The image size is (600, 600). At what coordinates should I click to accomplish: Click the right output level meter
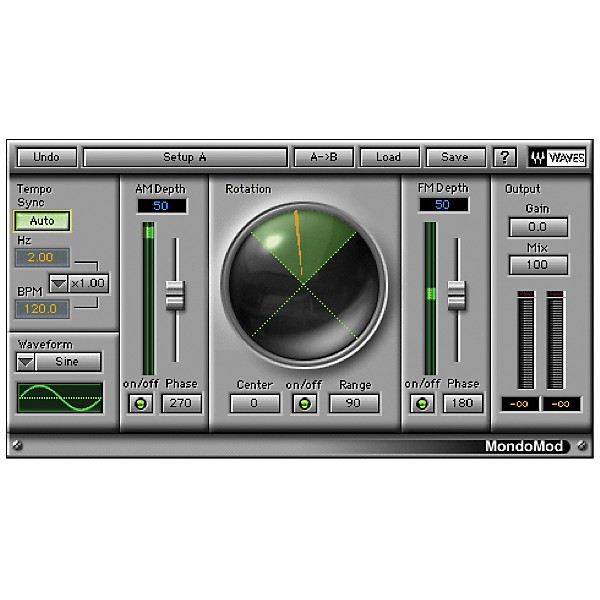556,341
